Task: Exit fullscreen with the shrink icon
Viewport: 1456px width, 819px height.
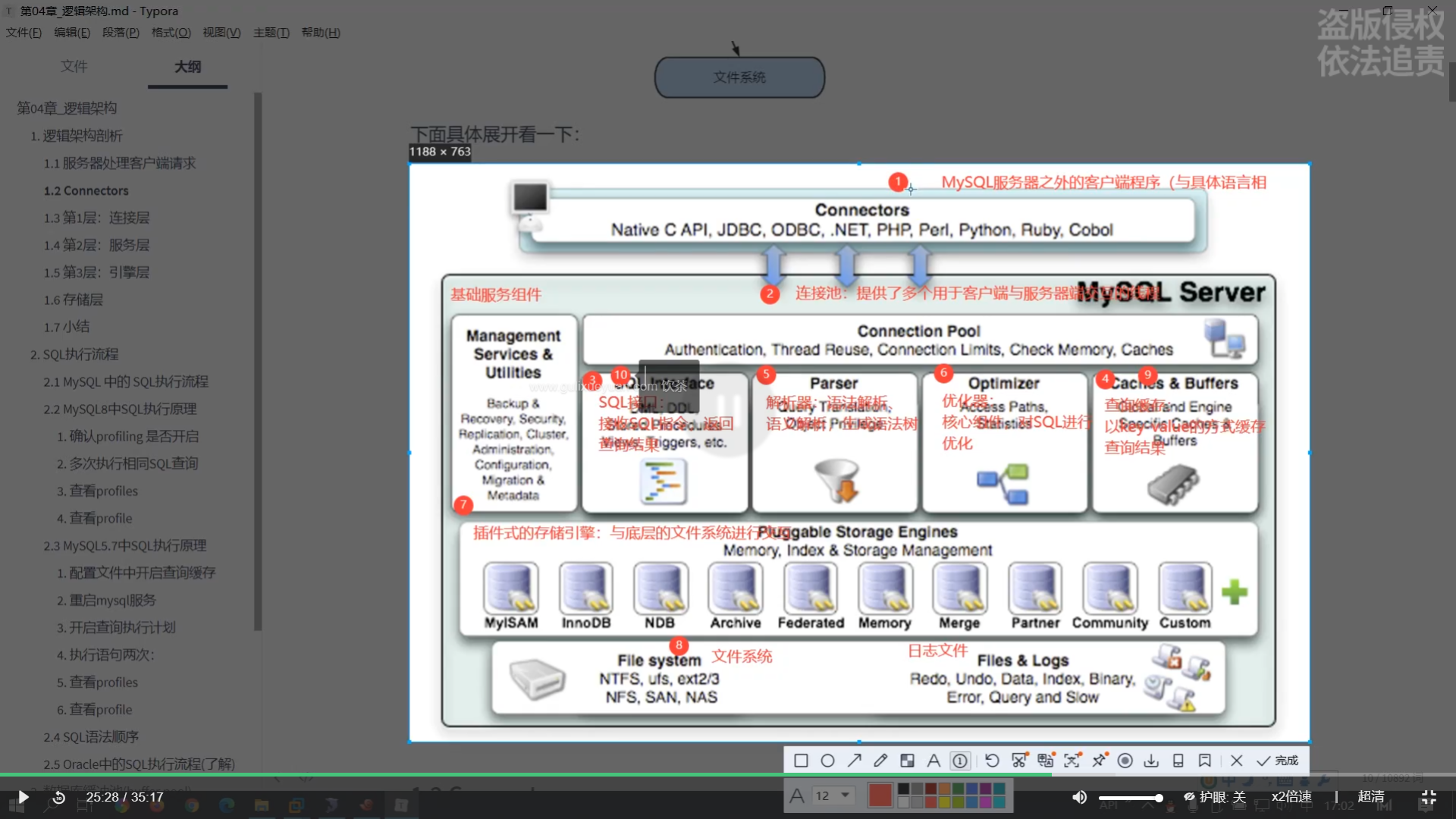Action: tap(1429, 797)
